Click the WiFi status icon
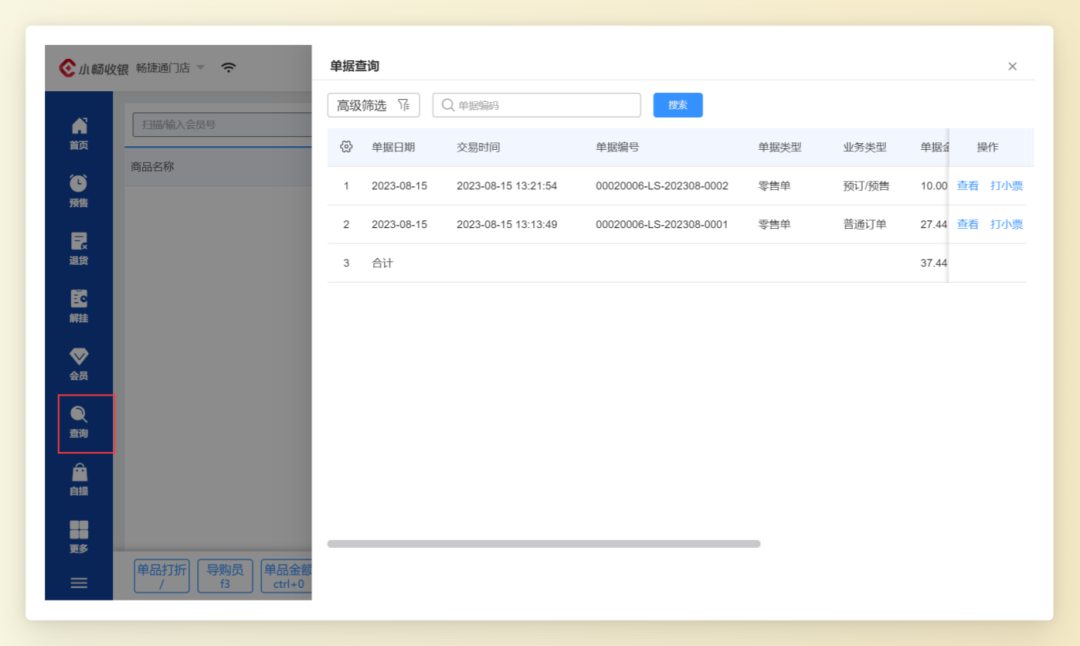Image resolution: width=1080 pixels, height=646 pixels. click(229, 67)
